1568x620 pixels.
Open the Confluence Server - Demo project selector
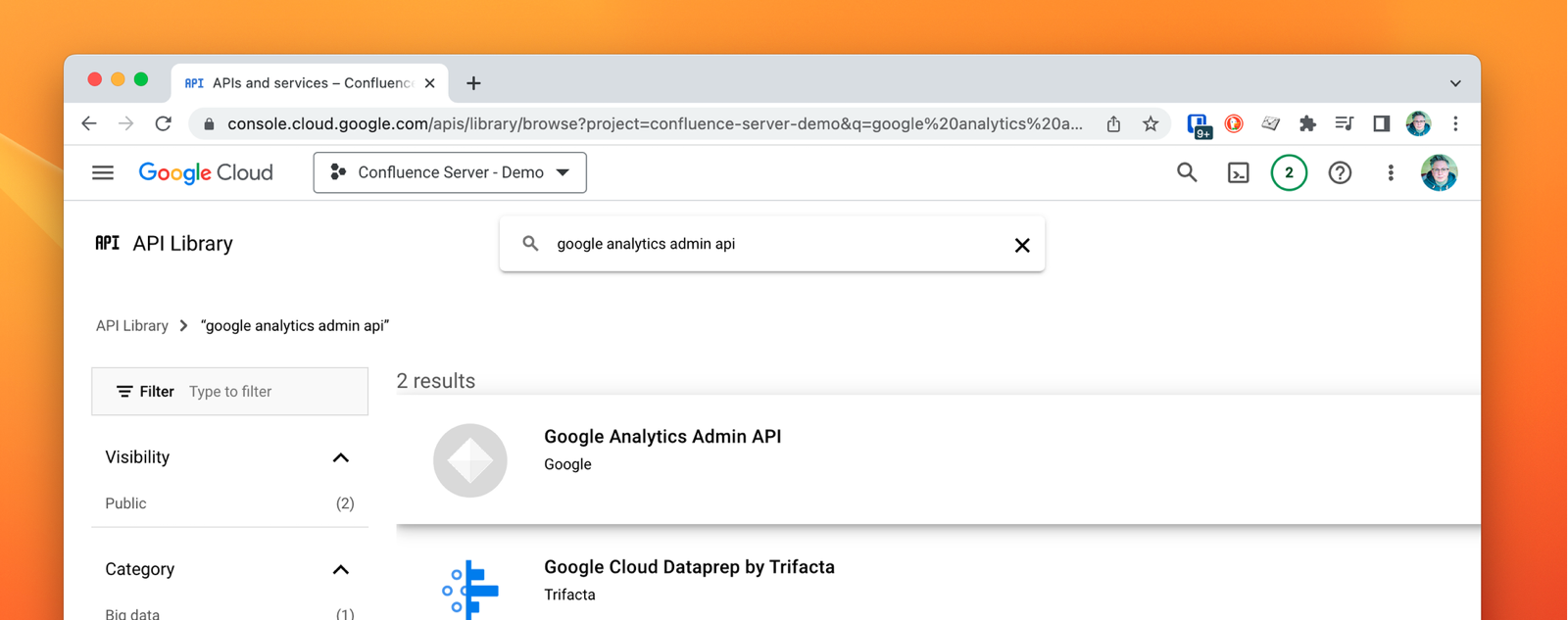point(450,172)
